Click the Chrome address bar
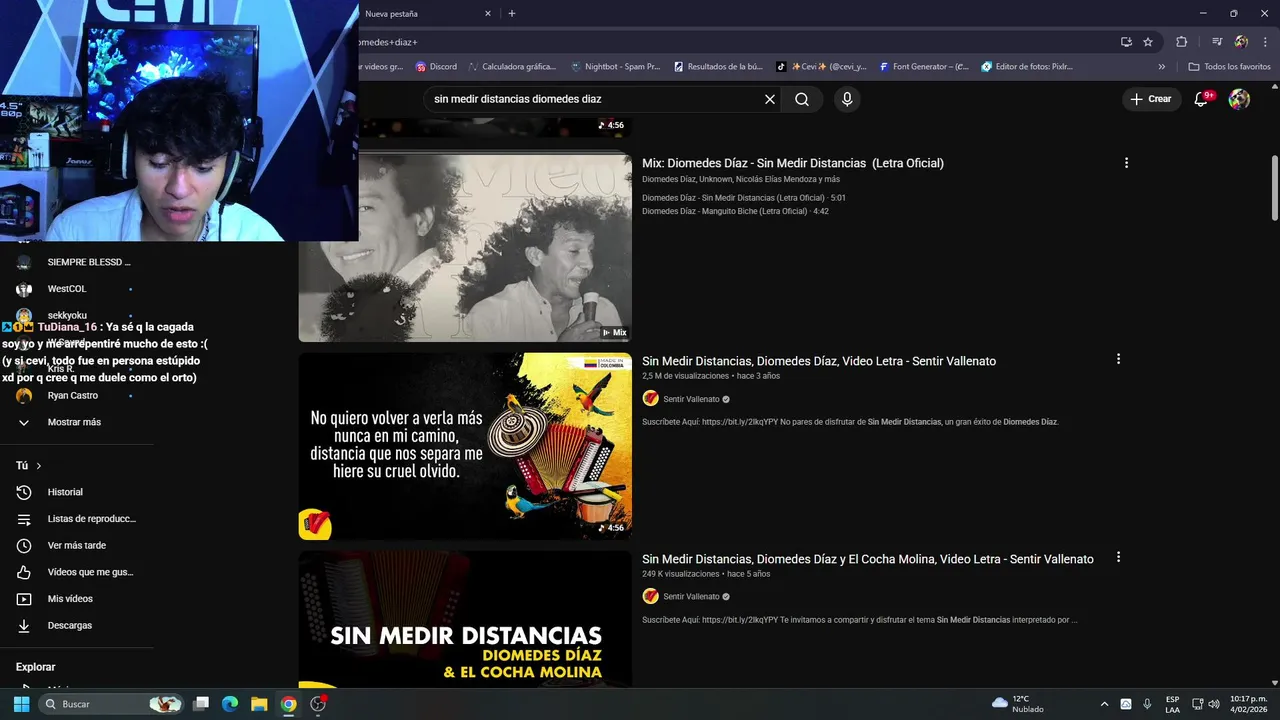The width and height of the screenshot is (1280, 720). pyautogui.click(x=735, y=42)
